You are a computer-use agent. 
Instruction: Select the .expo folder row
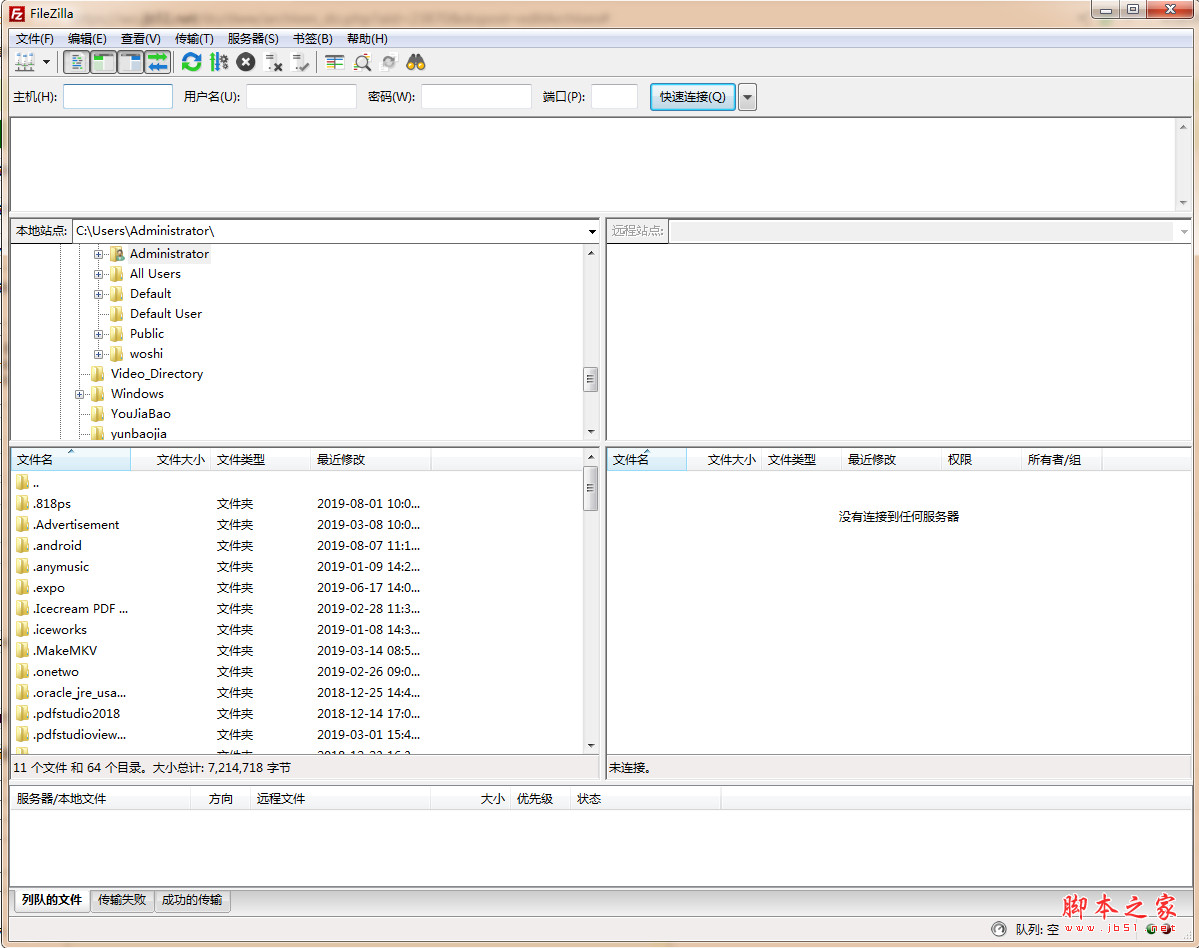coord(298,588)
